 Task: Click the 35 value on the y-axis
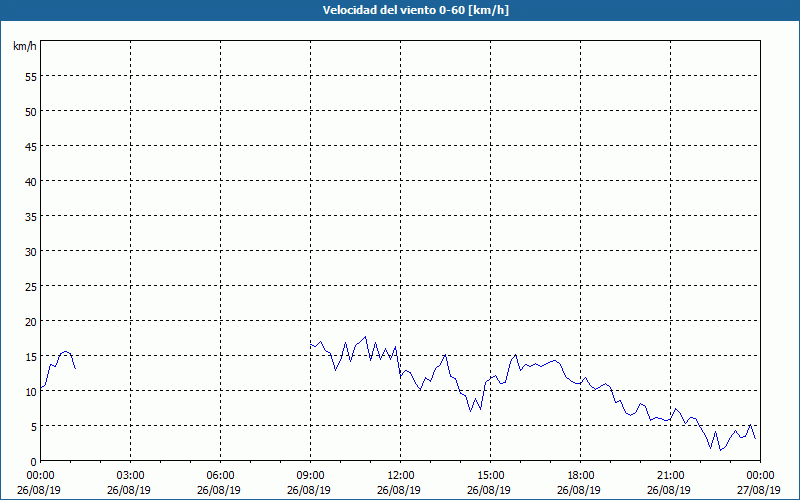click(31, 216)
